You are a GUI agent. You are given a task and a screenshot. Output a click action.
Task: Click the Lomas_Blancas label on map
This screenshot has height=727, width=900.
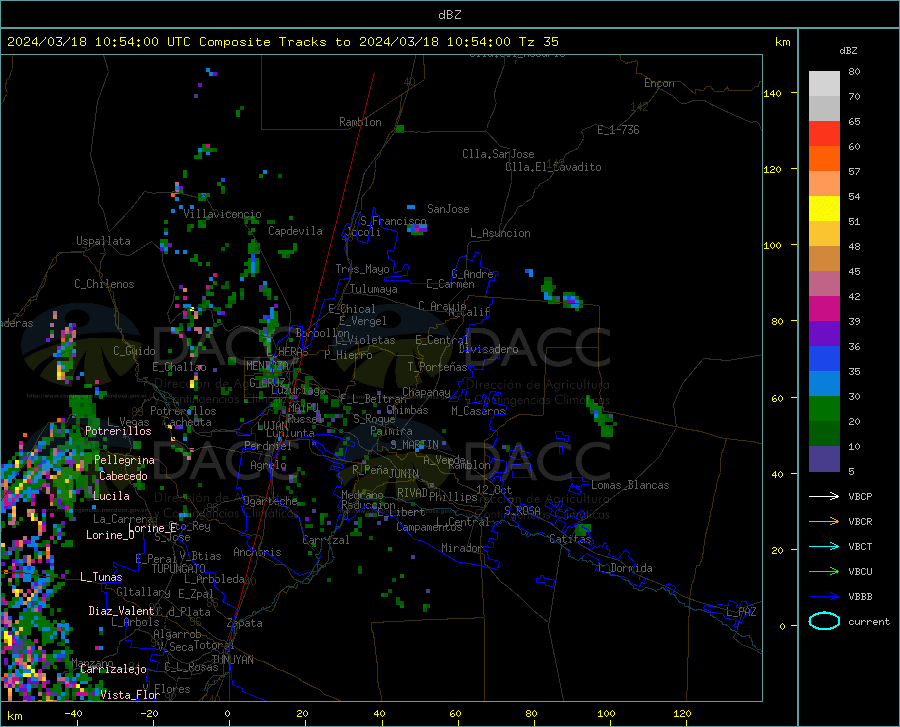(630, 485)
